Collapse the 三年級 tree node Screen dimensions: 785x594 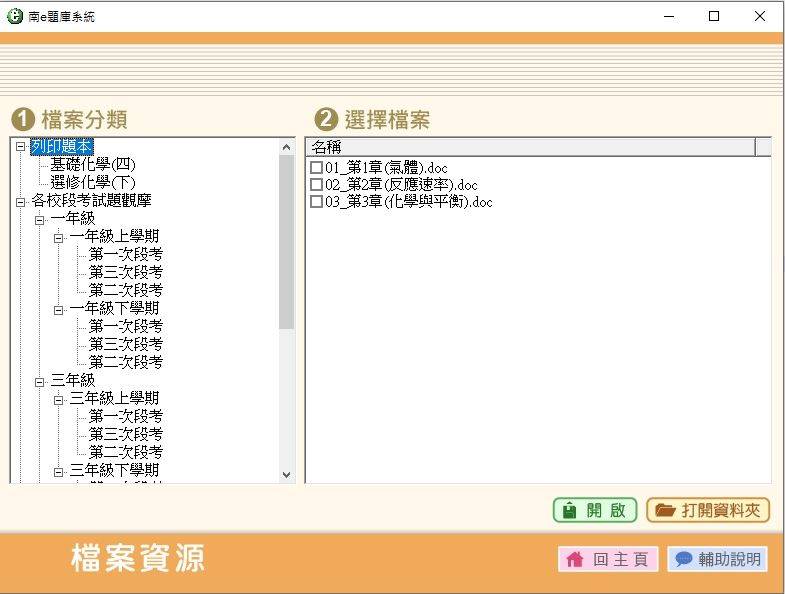pyautogui.click(x=40, y=382)
